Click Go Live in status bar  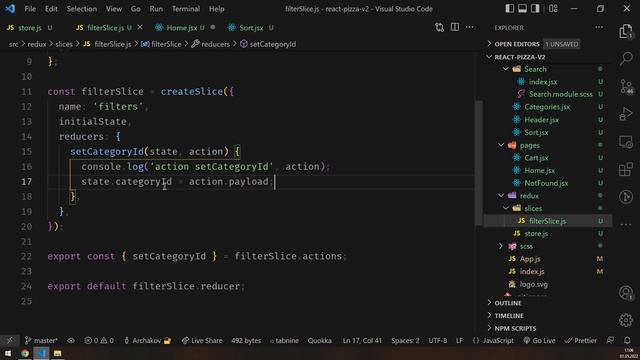click(x=539, y=340)
